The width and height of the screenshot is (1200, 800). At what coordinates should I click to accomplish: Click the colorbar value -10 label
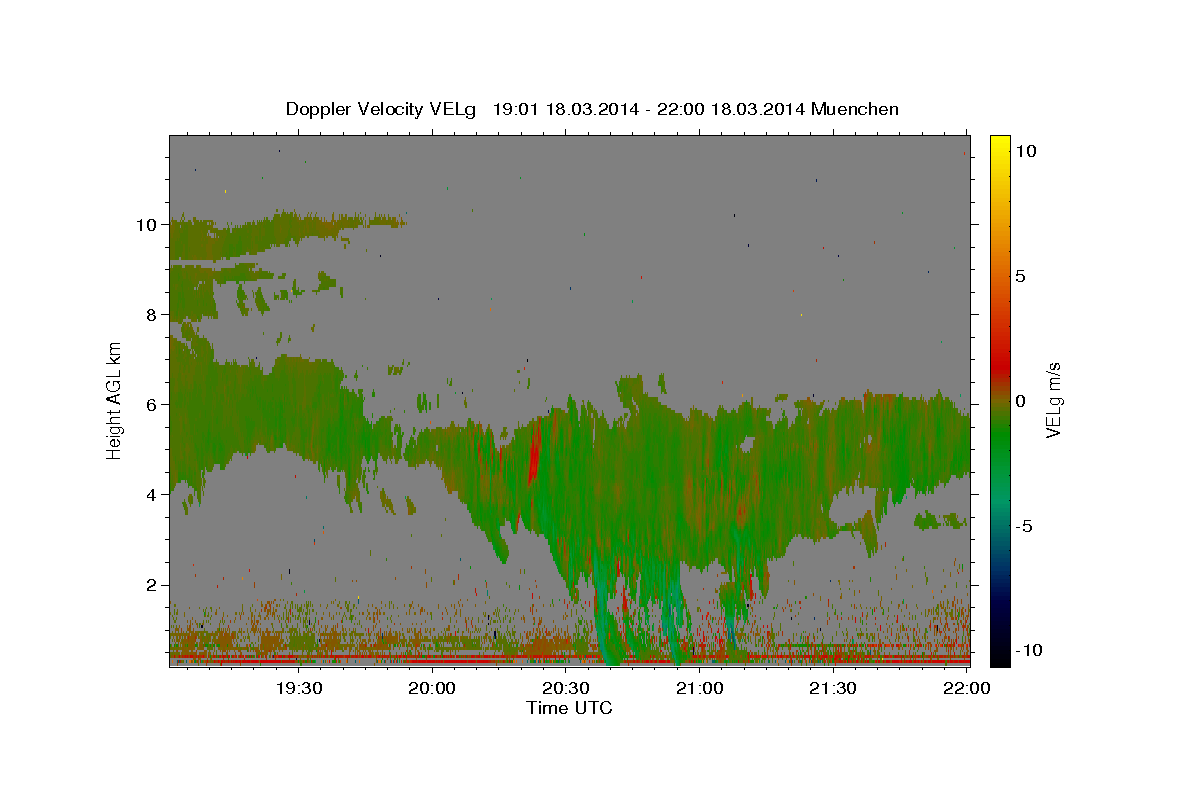tap(1028, 650)
